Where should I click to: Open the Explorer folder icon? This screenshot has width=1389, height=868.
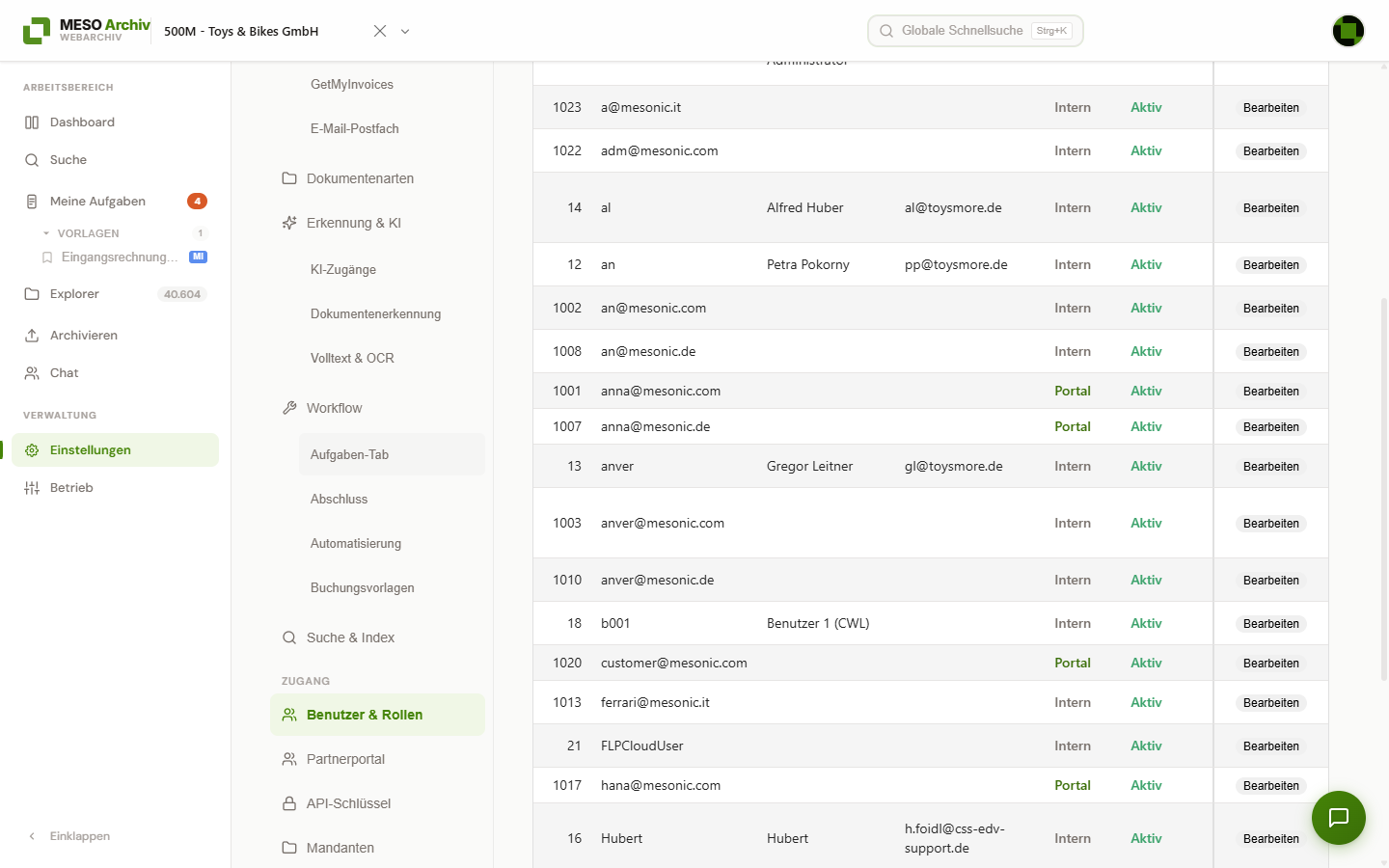click(x=32, y=294)
